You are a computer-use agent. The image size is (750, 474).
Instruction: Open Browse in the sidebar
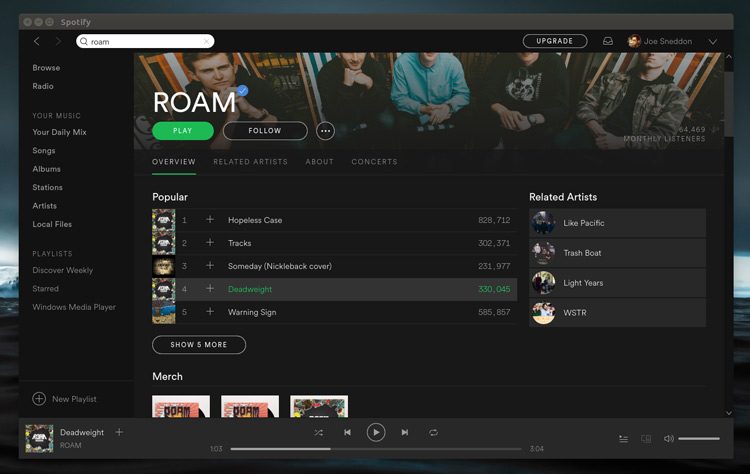(x=46, y=68)
